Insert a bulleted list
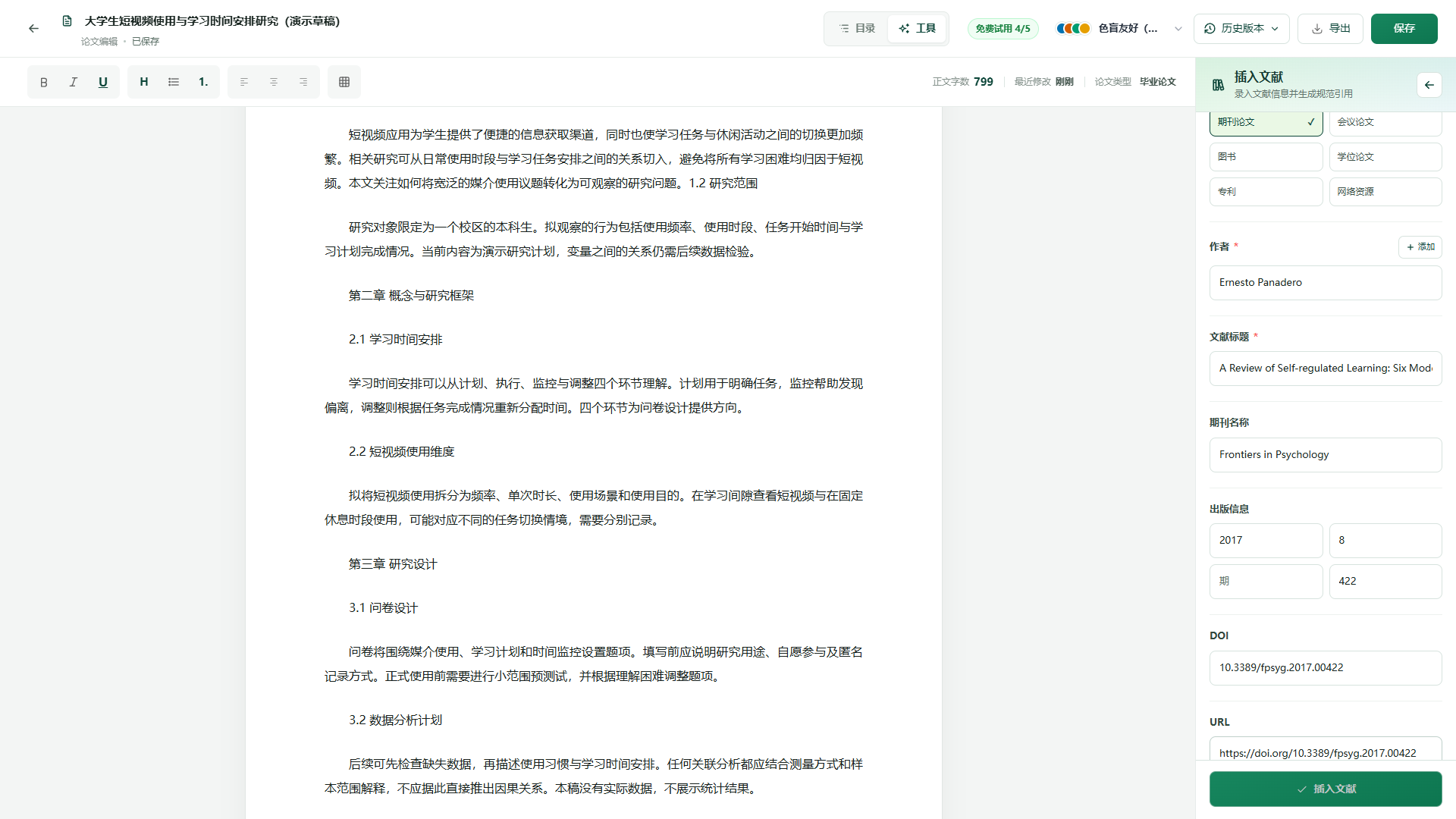The image size is (1456, 819). [x=174, y=82]
